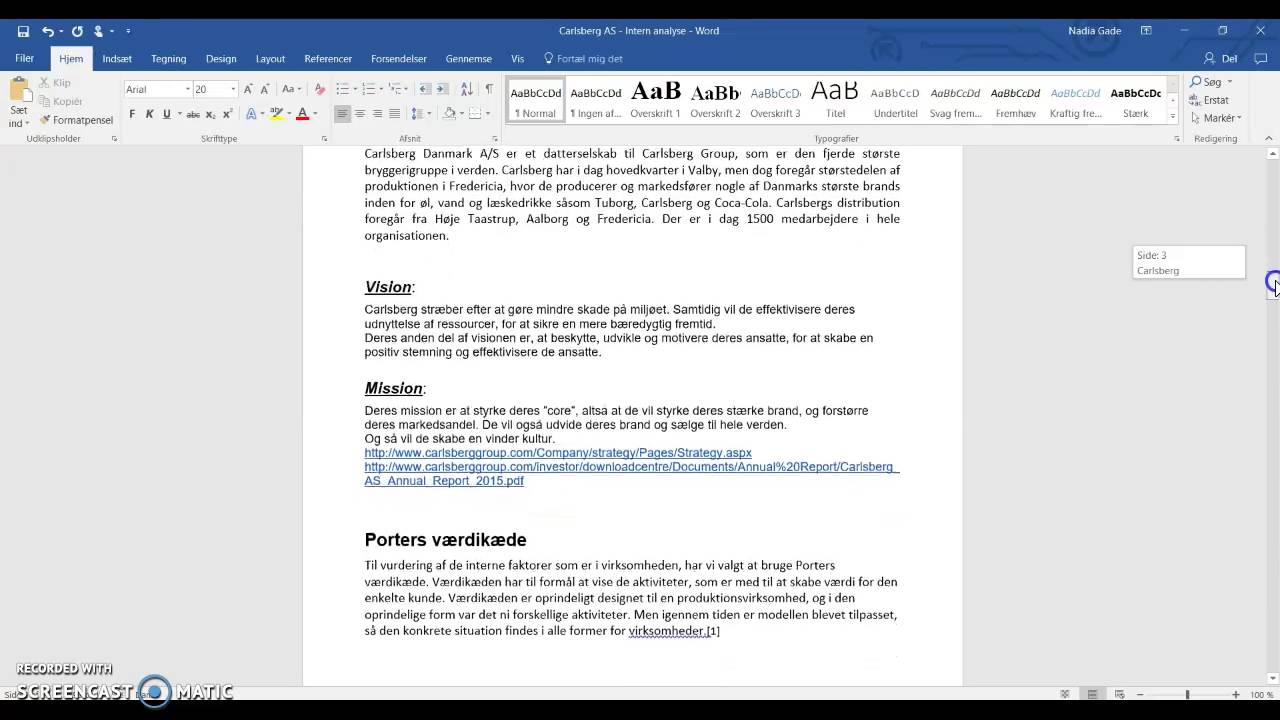
Task: Toggle show paragraph marks
Action: click(489, 89)
